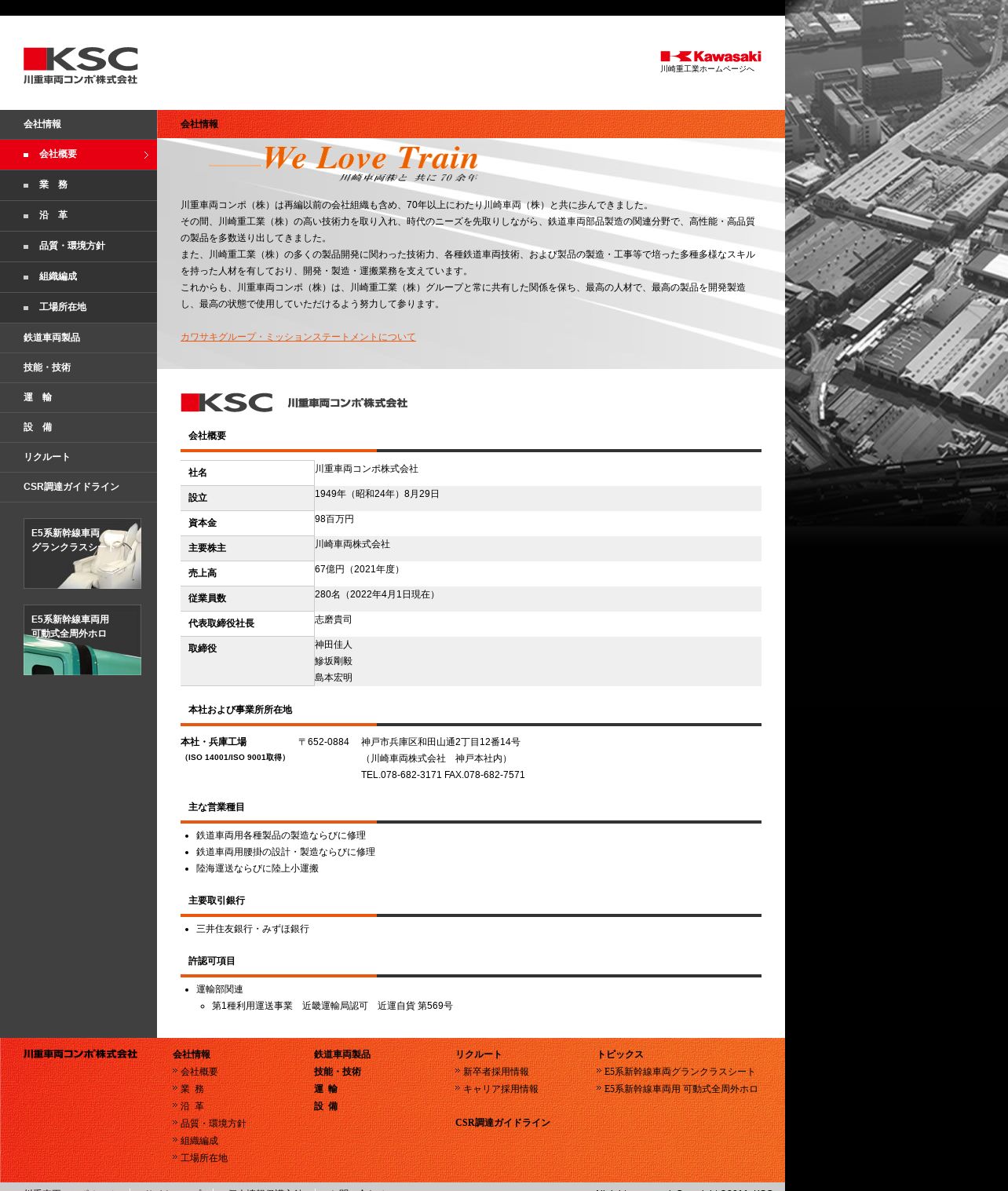Open 業務 link in the footer

[192, 1089]
